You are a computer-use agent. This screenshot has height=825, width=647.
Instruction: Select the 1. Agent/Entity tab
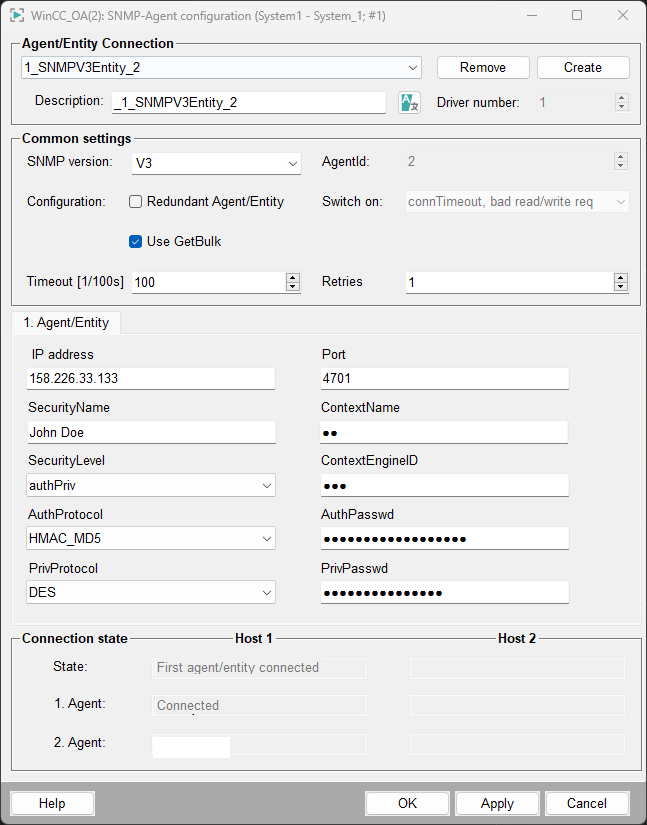pyautogui.click(x=66, y=322)
